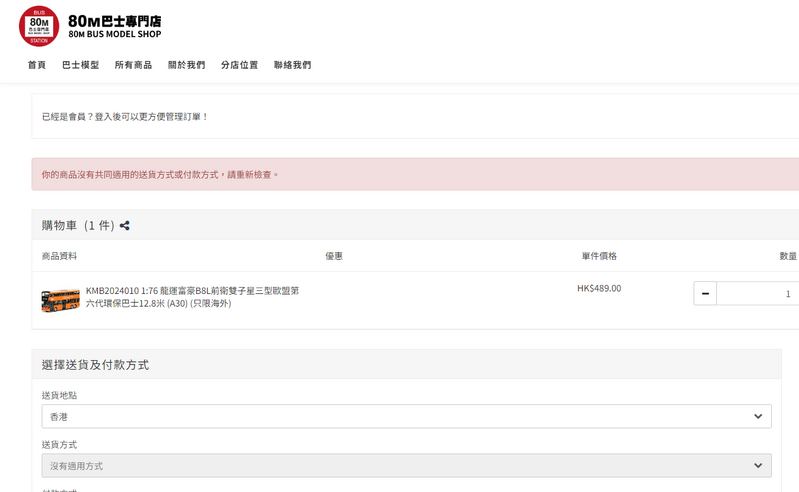Click the 數量 column header
Image resolution: width=799 pixels, height=492 pixels.
(788, 256)
